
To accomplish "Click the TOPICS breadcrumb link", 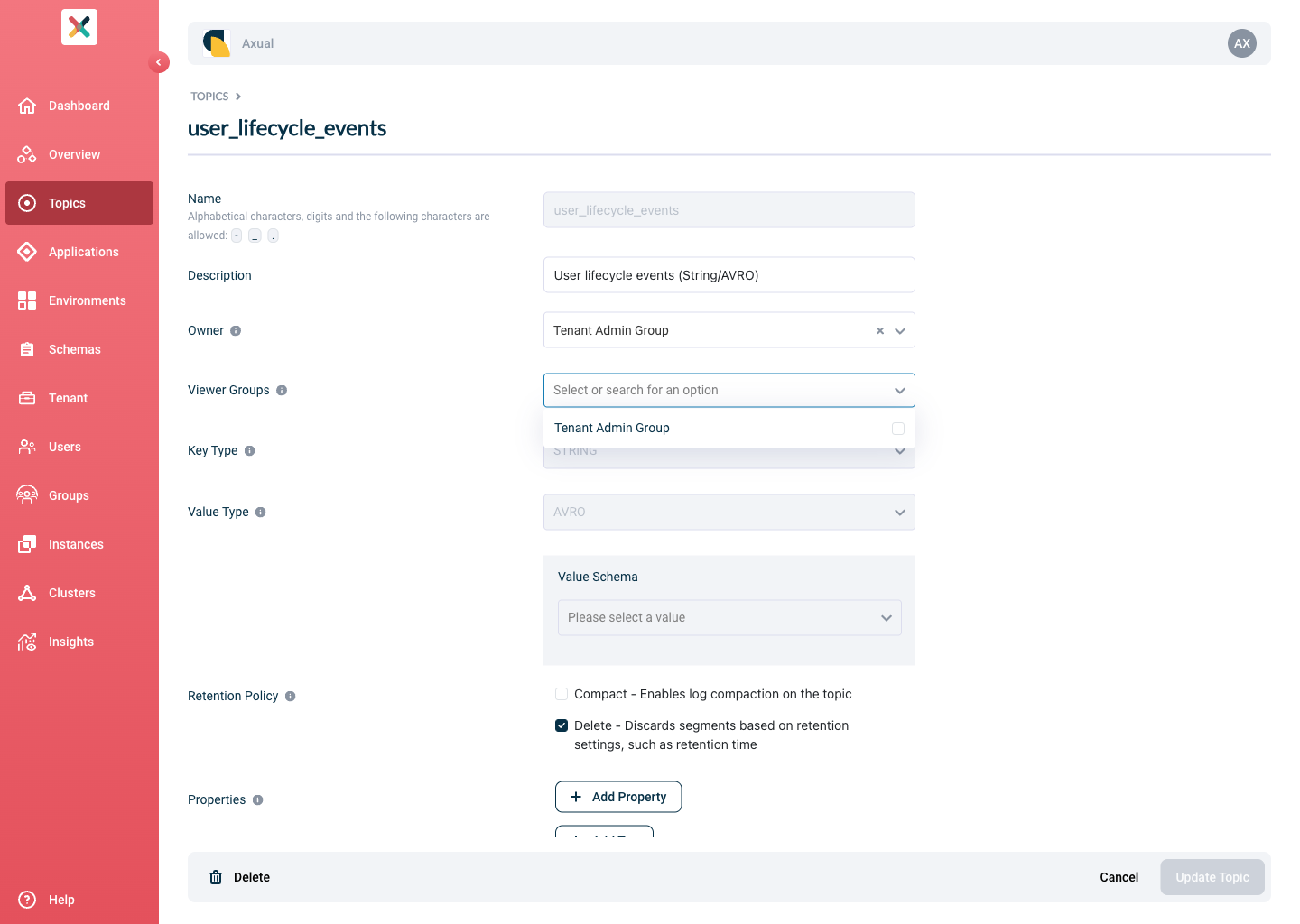I will point(209,97).
